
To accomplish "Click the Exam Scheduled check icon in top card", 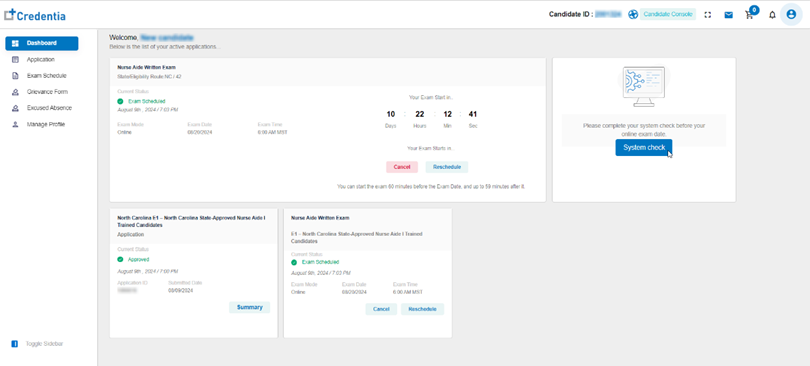I will [120, 102].
